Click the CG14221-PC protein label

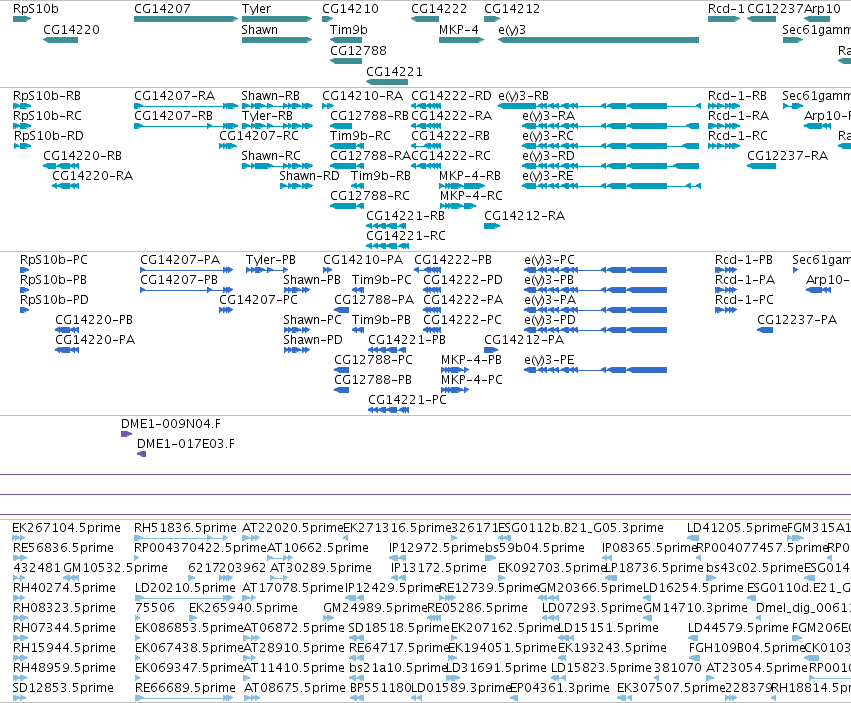(x=407, y=400)
